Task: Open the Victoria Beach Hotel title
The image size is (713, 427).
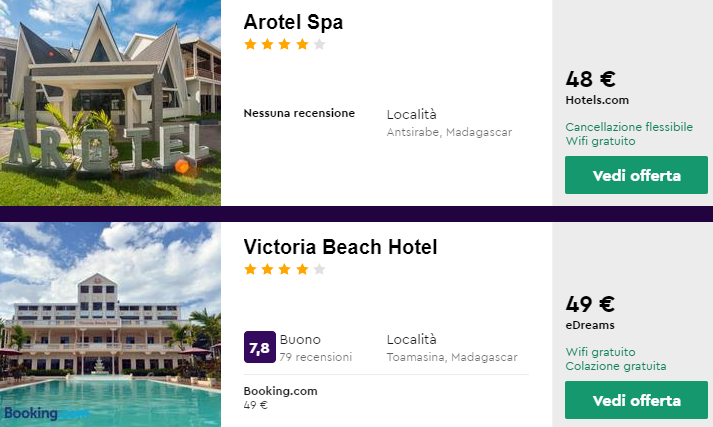Action: pyautogui.click(x=340, y=247)
